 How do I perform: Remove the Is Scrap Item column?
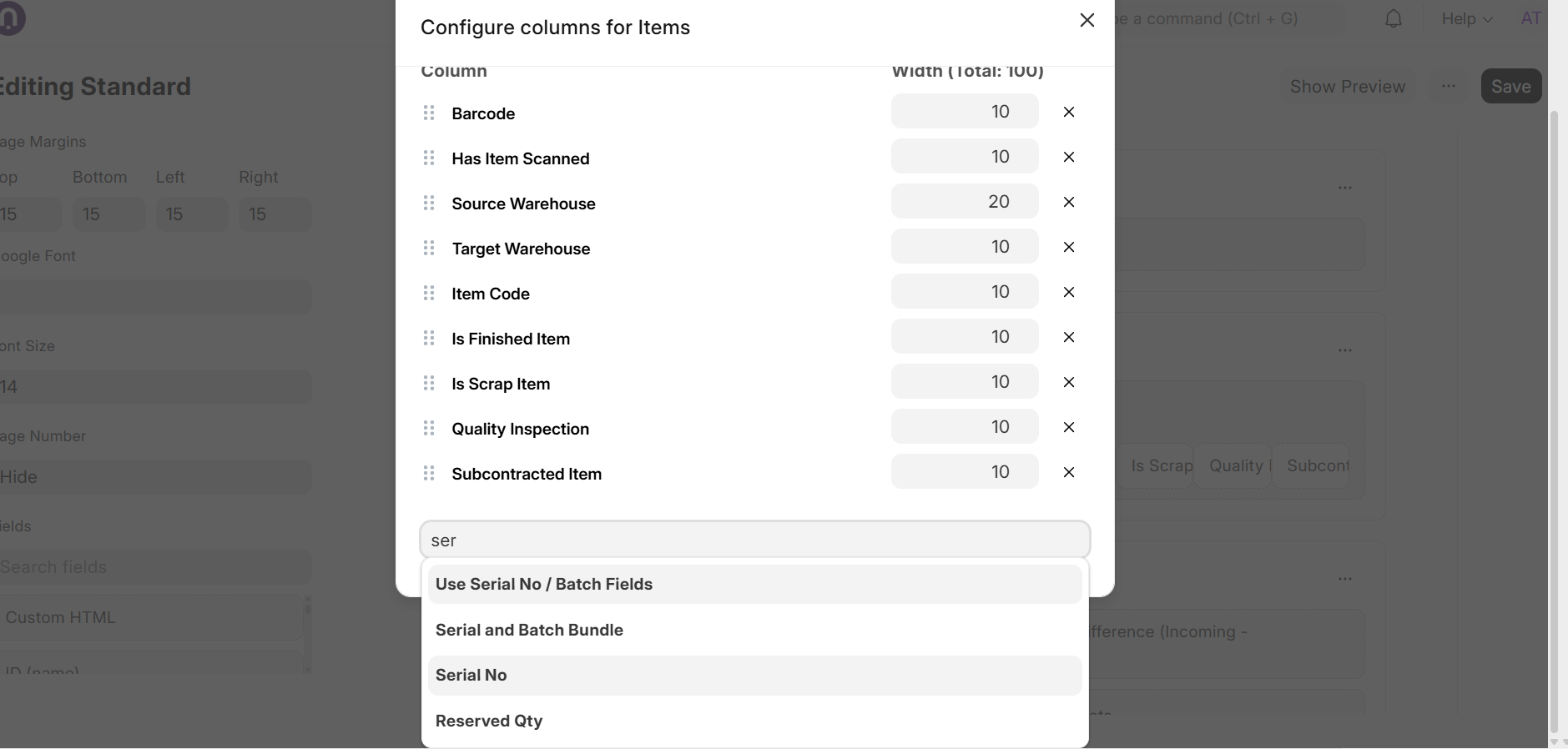click(x=1068, y=382)
